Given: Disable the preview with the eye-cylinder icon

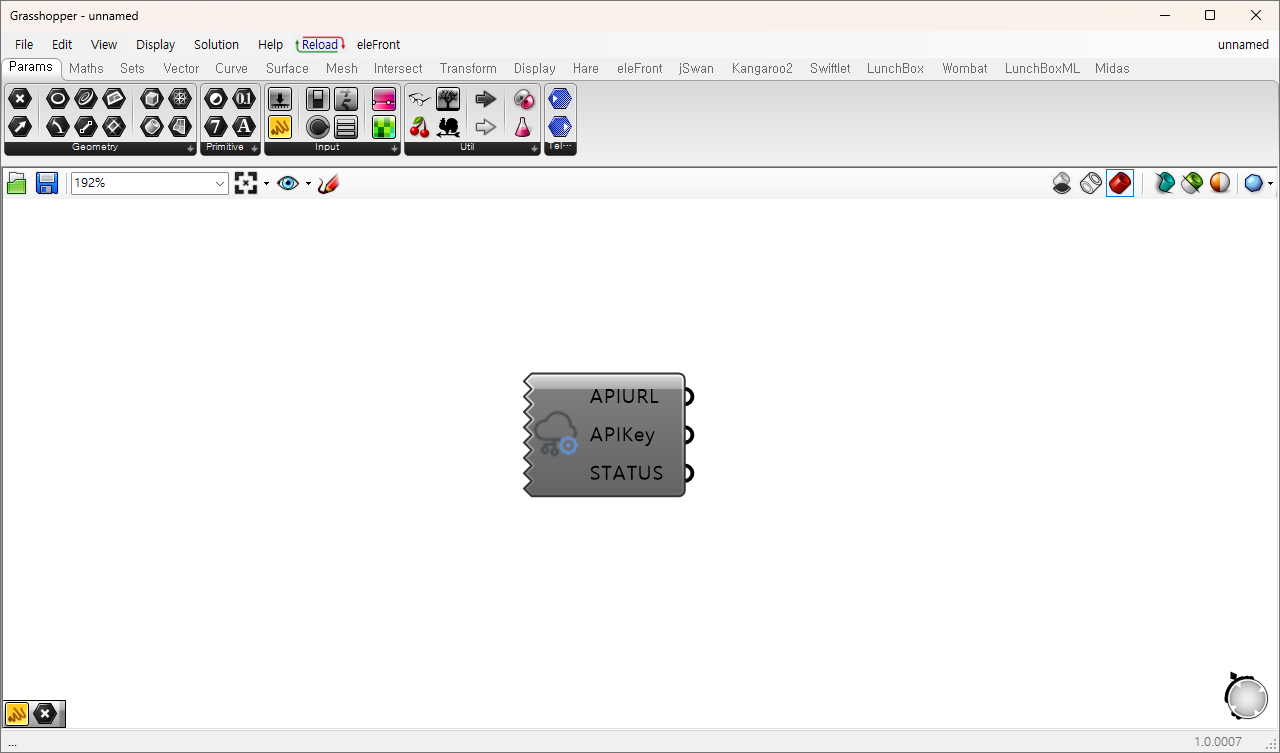Looking at the screenshot, I should 1062,183.
